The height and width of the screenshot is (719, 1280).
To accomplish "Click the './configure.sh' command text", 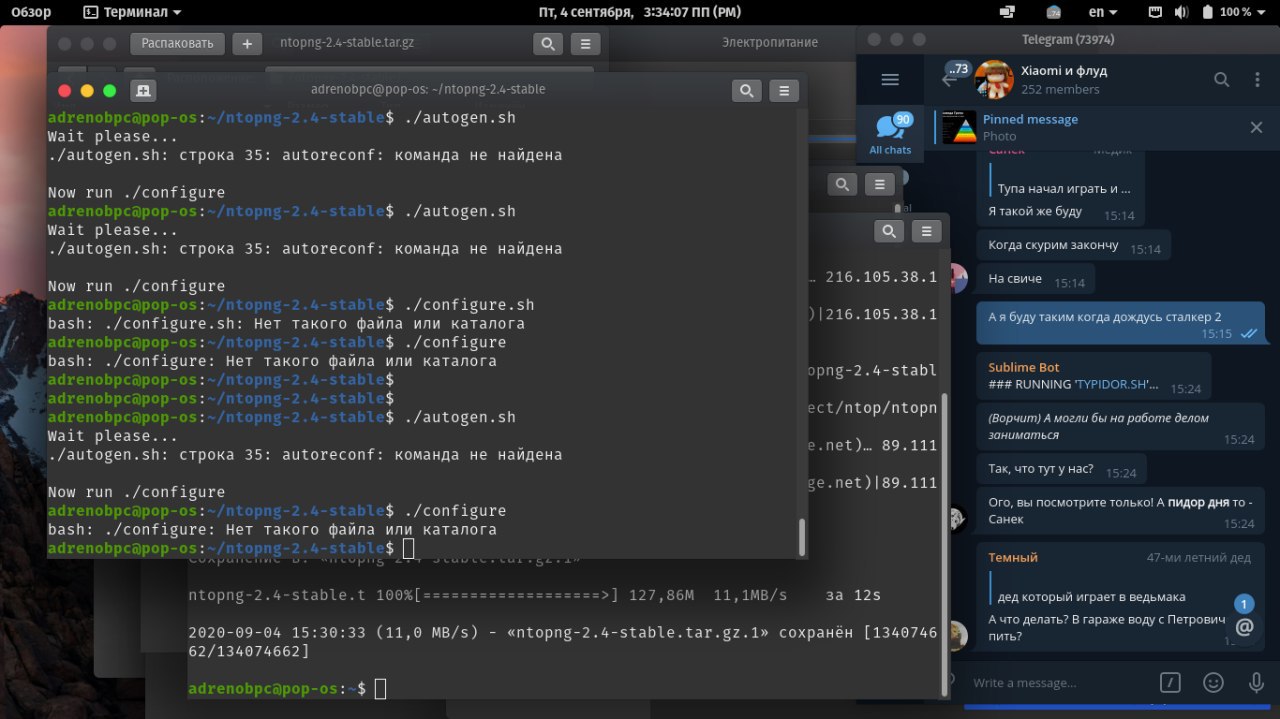I will pyautogui.click(x=469, y=305).
